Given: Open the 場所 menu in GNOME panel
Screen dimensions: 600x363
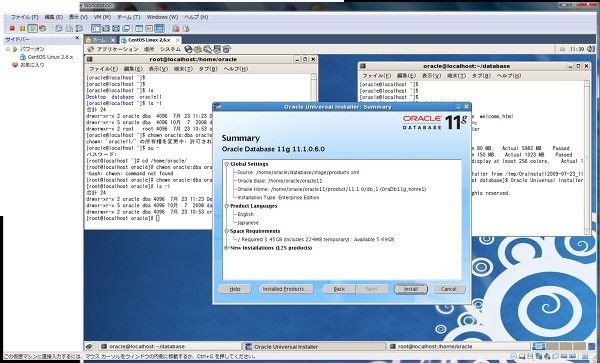Looking at the screenshot, I should pos(149,49).
